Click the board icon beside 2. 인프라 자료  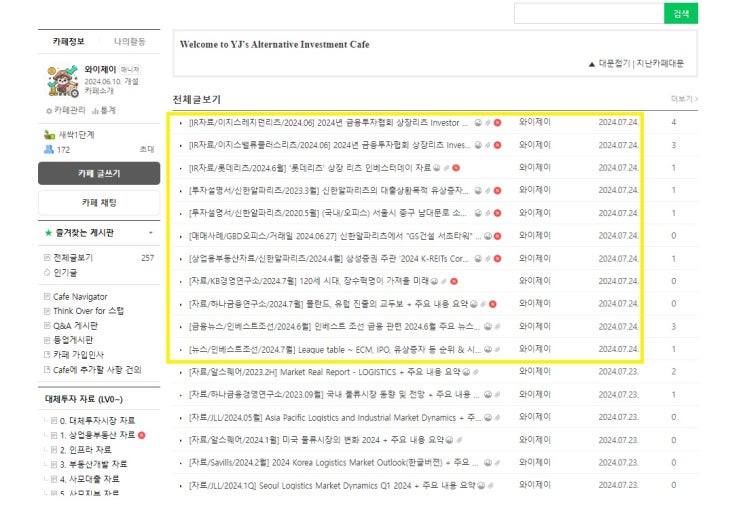tap(54, 450)
